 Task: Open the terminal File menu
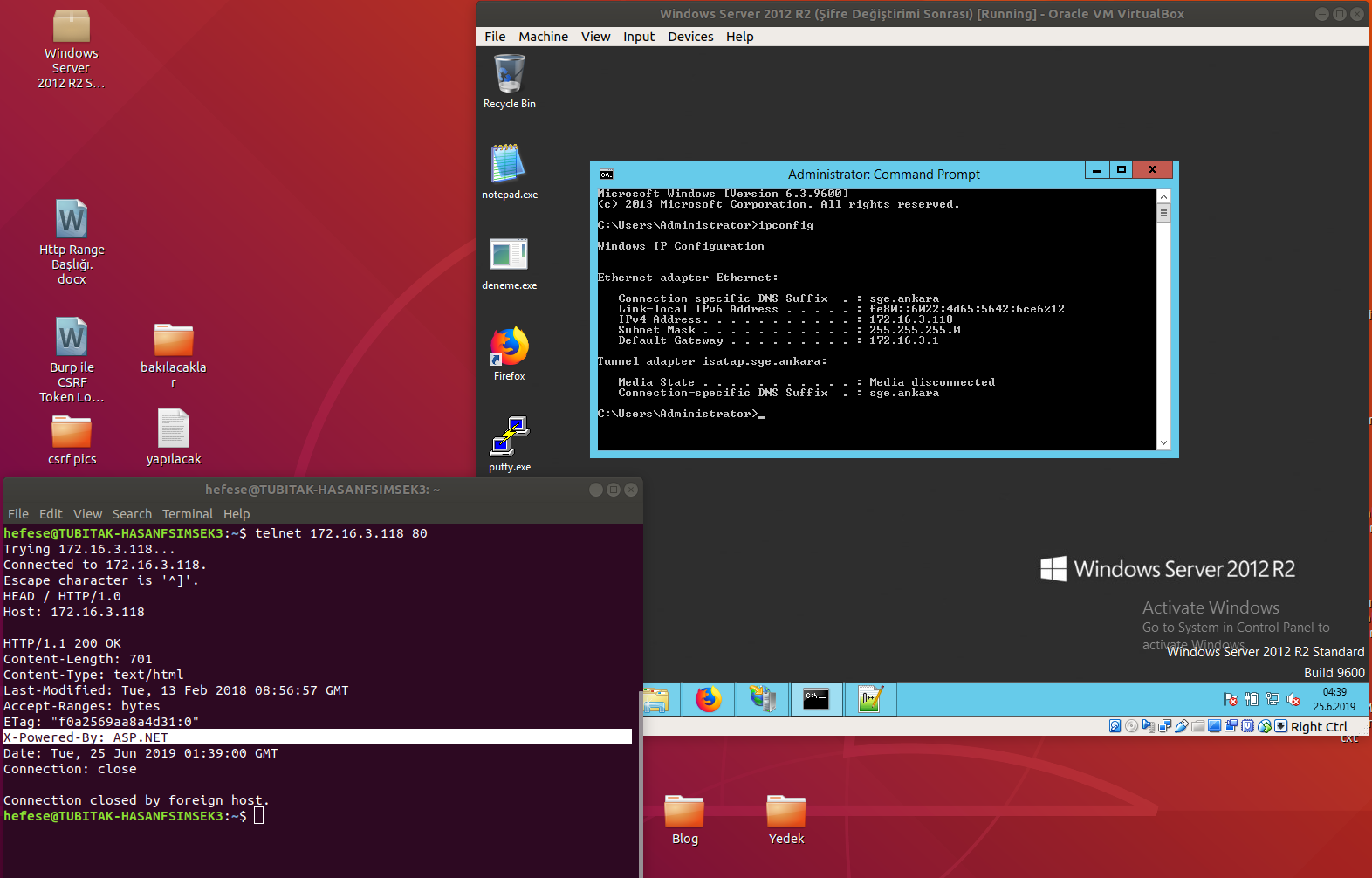18,514
